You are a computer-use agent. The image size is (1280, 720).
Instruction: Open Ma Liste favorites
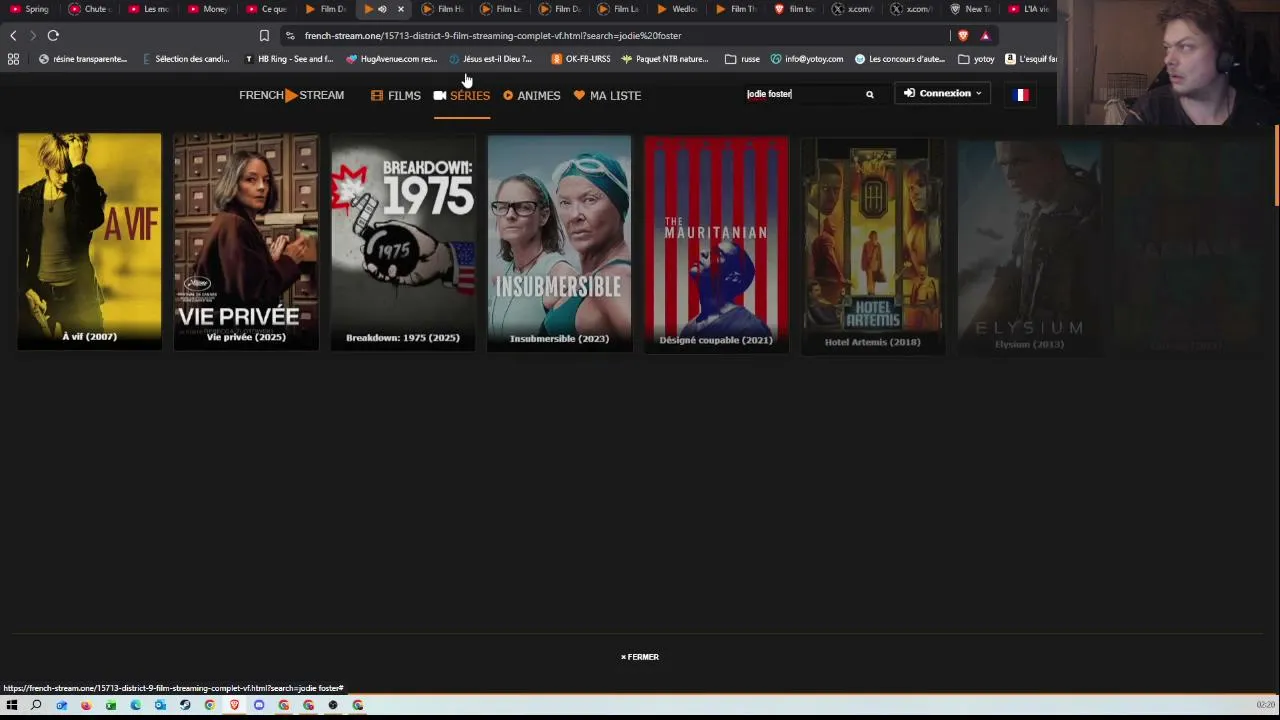(607, 95)
